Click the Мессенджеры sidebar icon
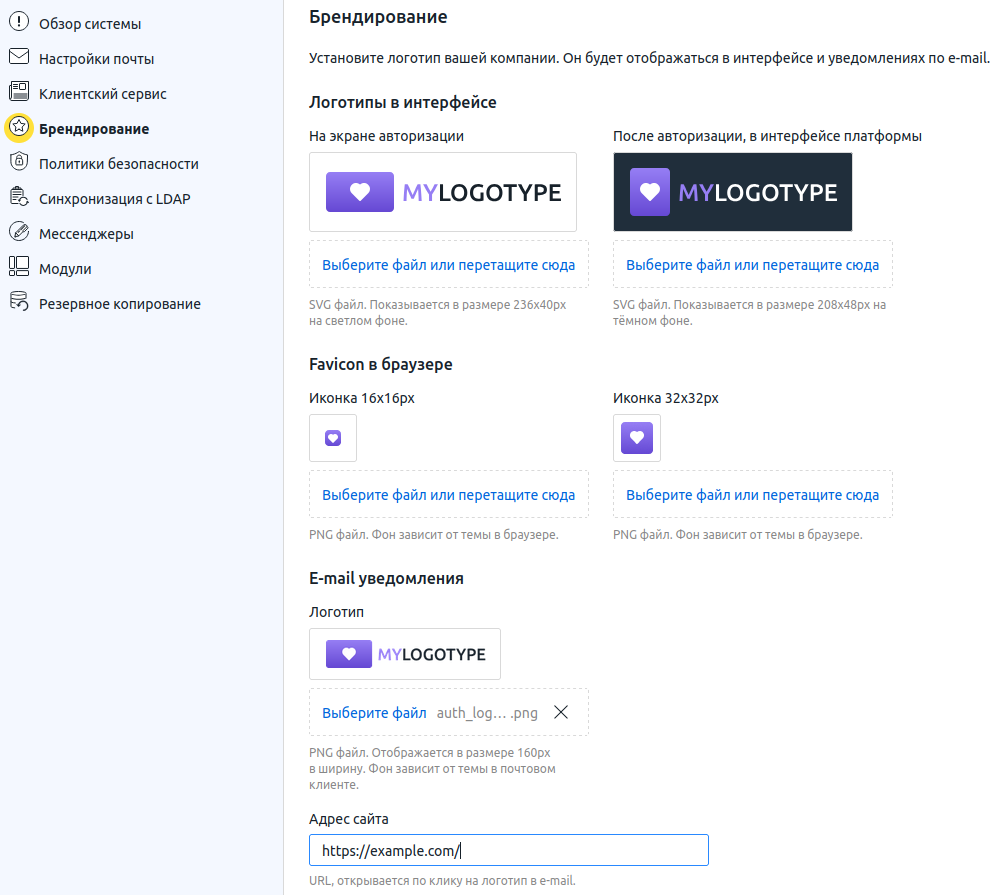 [x=19, y=232]
